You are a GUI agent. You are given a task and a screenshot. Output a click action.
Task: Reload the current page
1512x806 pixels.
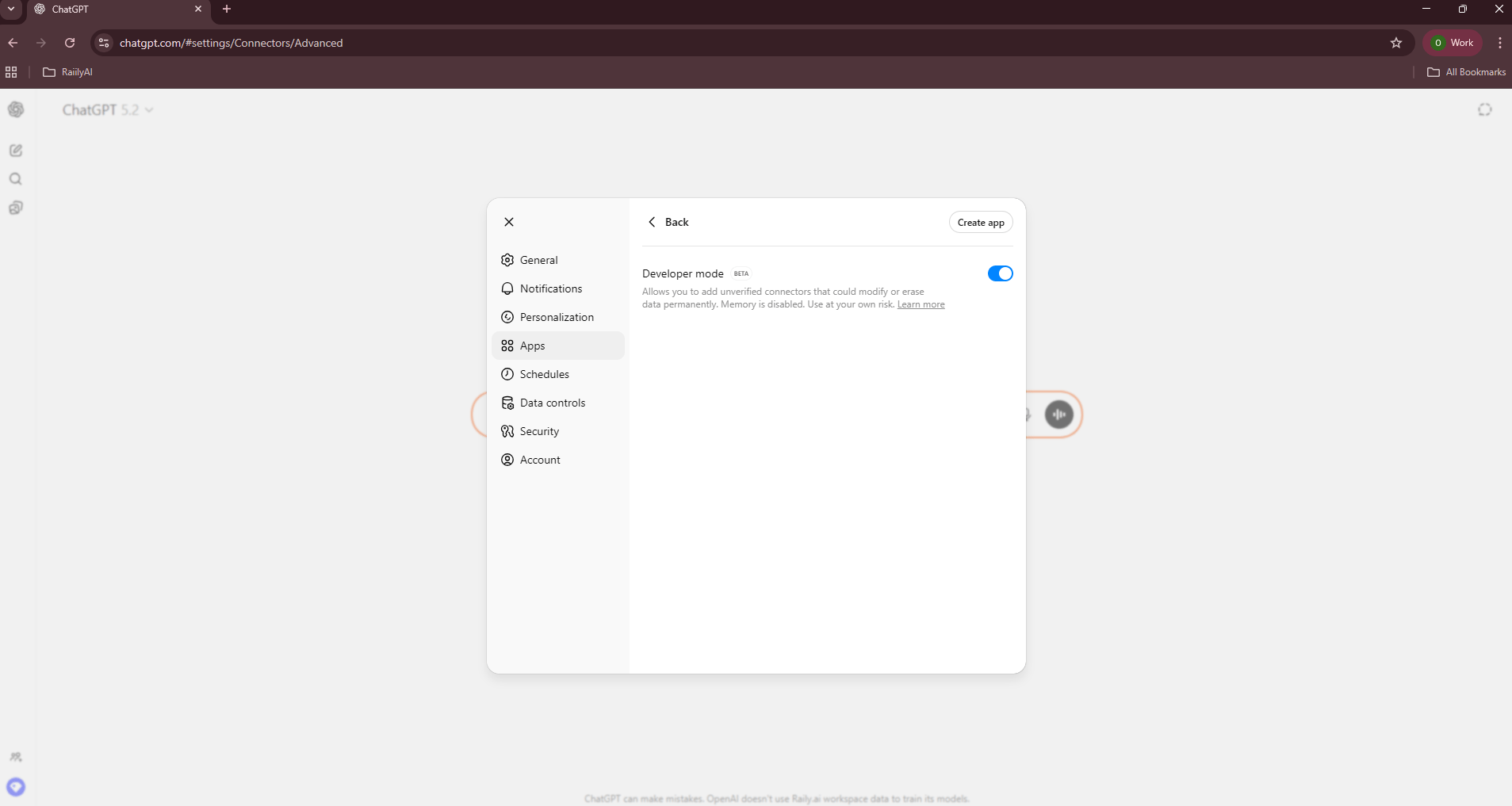coord(70,43)
